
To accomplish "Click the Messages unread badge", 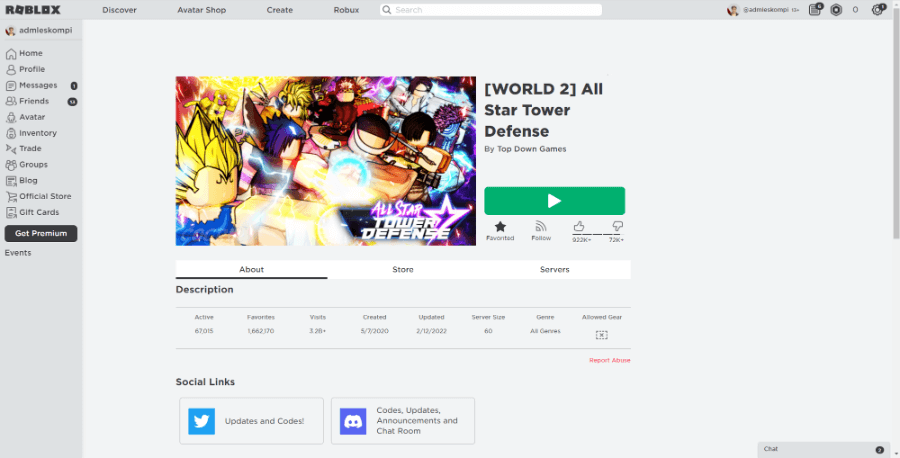I will point(74,86).
